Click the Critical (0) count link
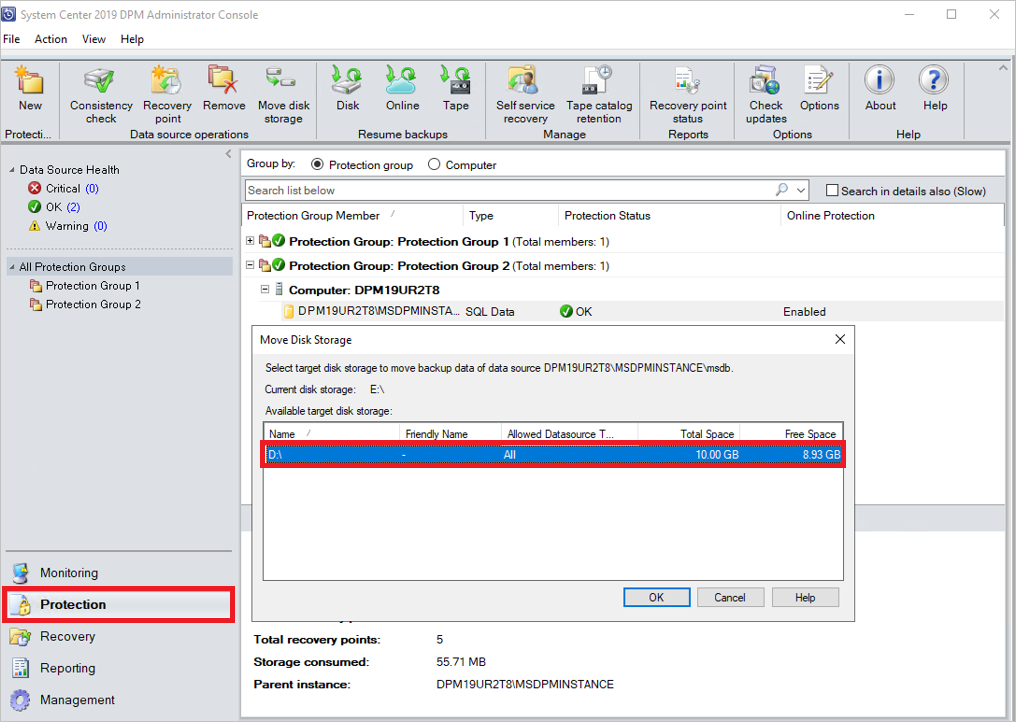This screenshot has width=1016, height=722. point(92,189)
